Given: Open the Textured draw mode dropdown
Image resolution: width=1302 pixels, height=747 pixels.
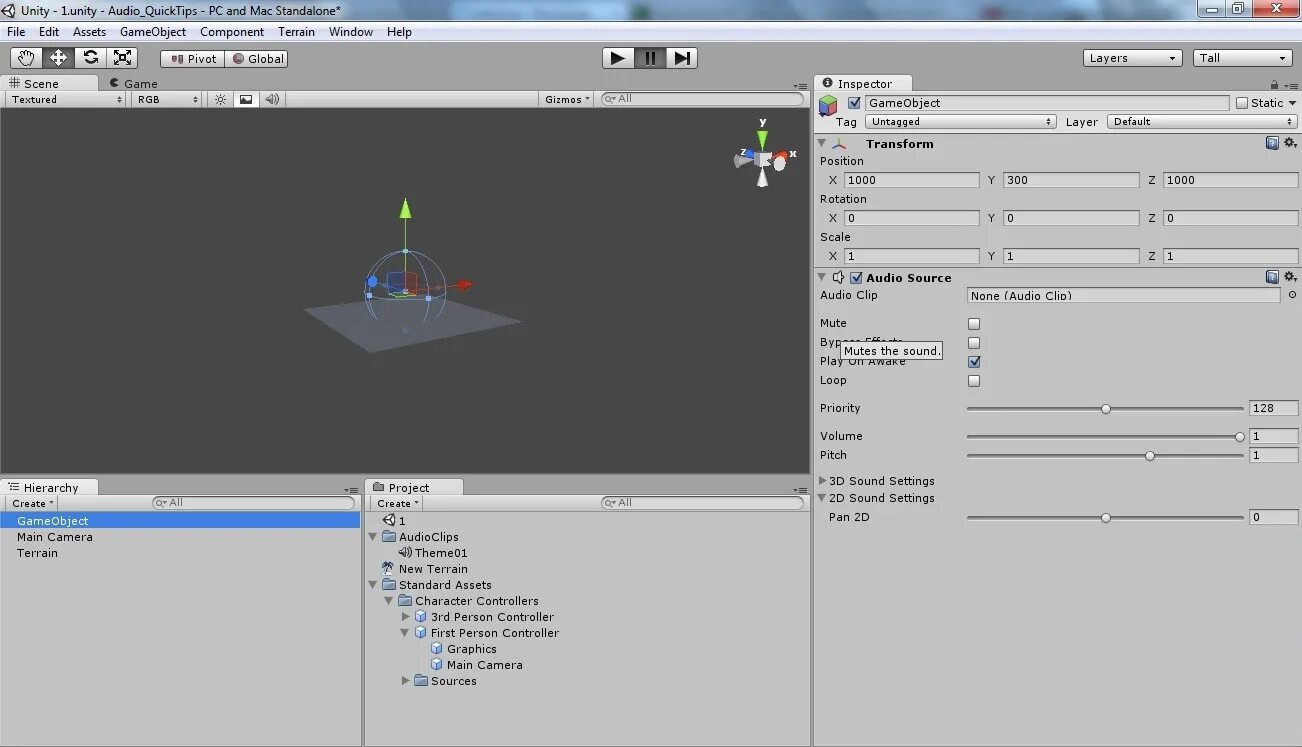Looking at the screenshot, I should click(x=65, y=99).
